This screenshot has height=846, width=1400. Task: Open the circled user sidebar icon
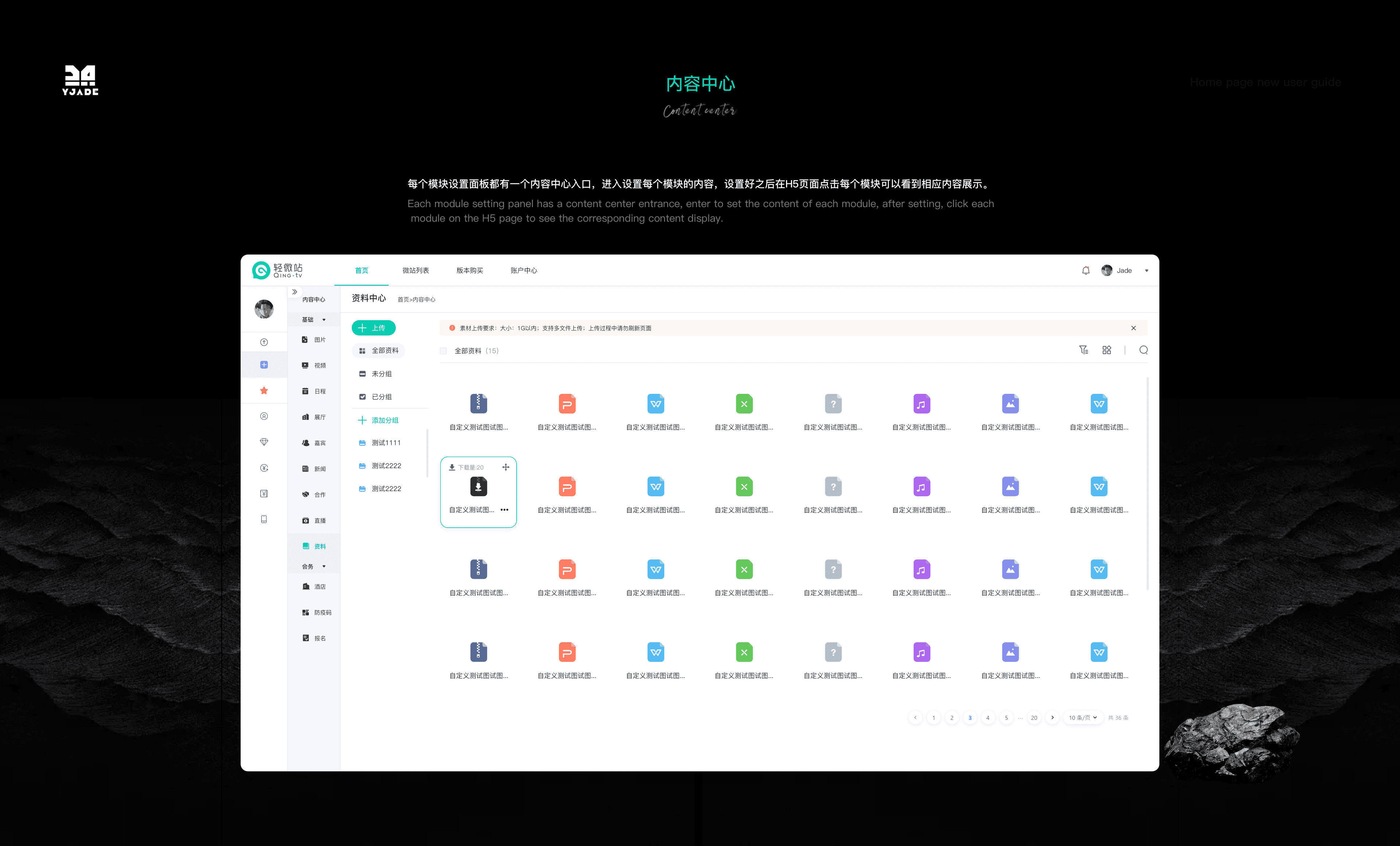point(264,416)
